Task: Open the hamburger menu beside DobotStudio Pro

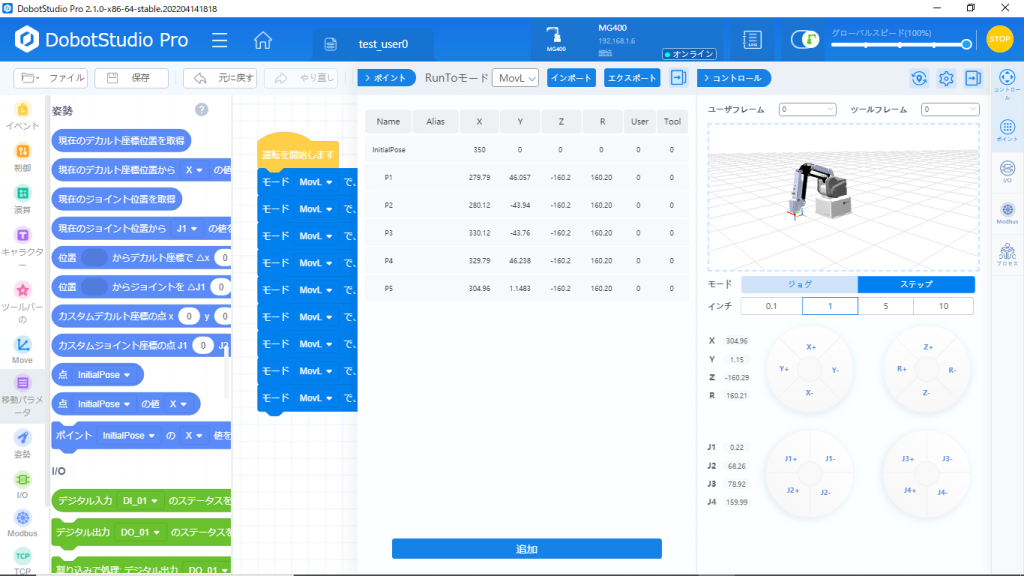Action: (219, 40)
